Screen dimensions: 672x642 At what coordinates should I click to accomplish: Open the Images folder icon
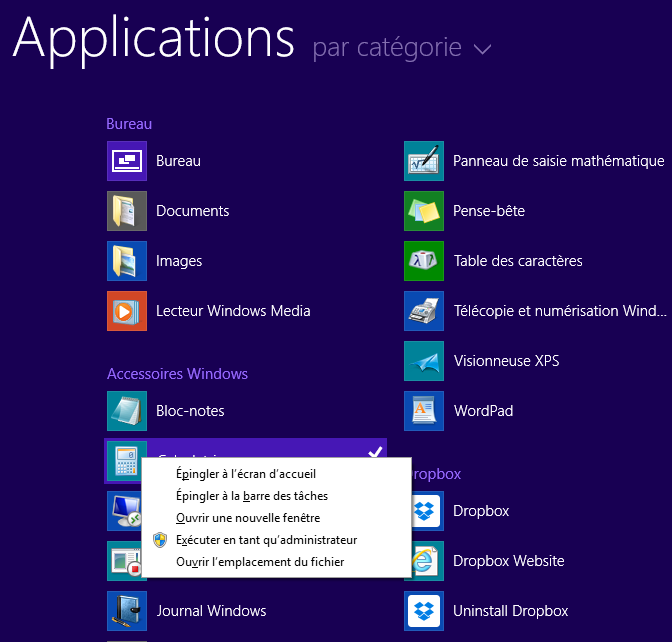click(x=127, y=261)
